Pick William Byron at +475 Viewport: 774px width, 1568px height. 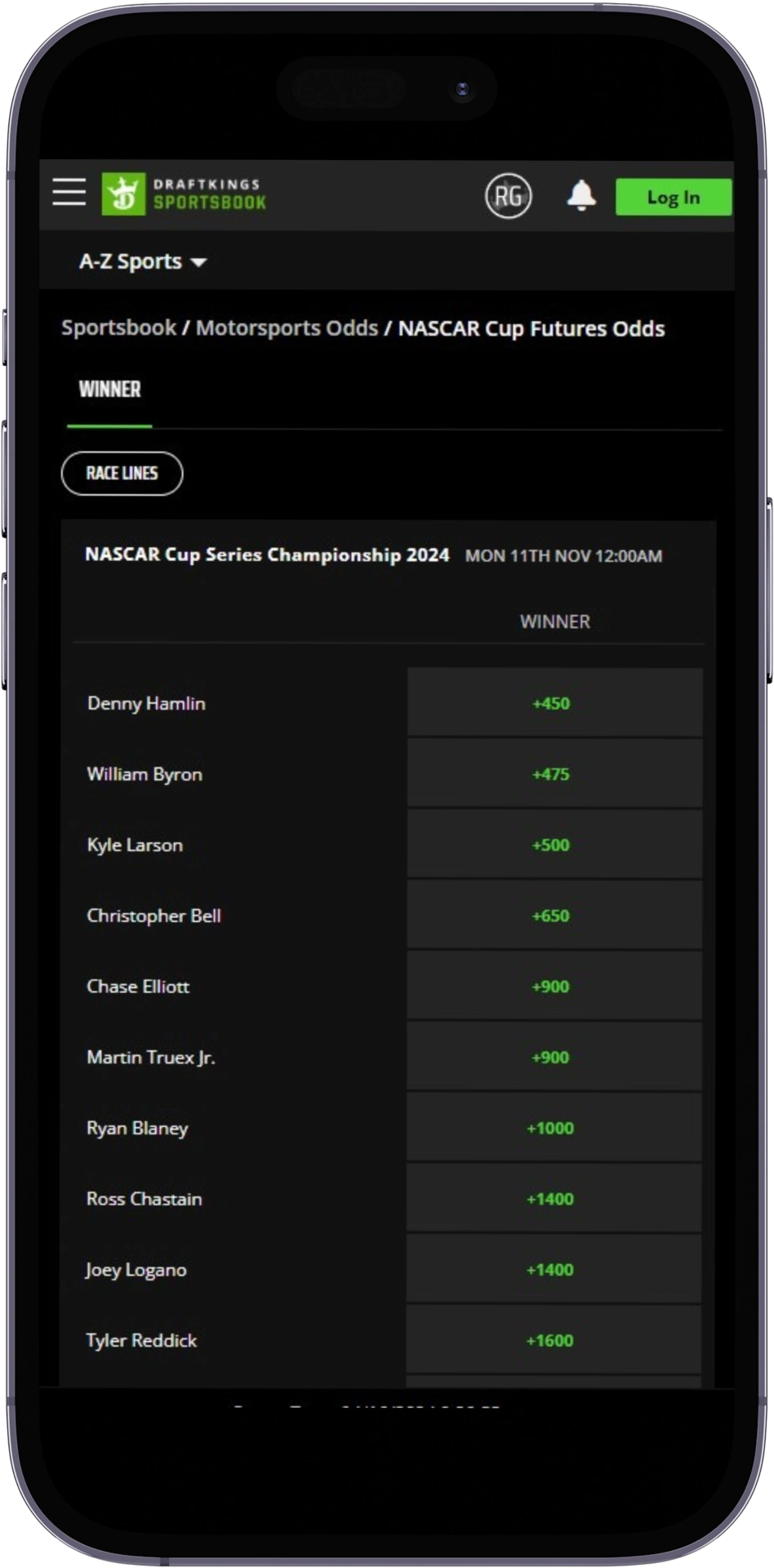click(x=554, y=774)
